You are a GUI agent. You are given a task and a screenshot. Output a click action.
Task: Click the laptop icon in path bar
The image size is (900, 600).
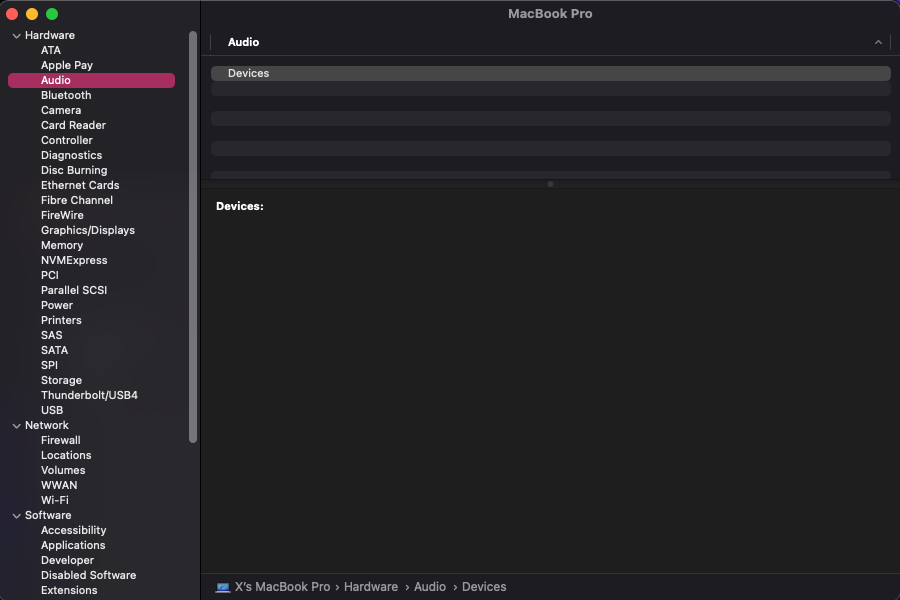pyautogui.click(x=222, y=587)
